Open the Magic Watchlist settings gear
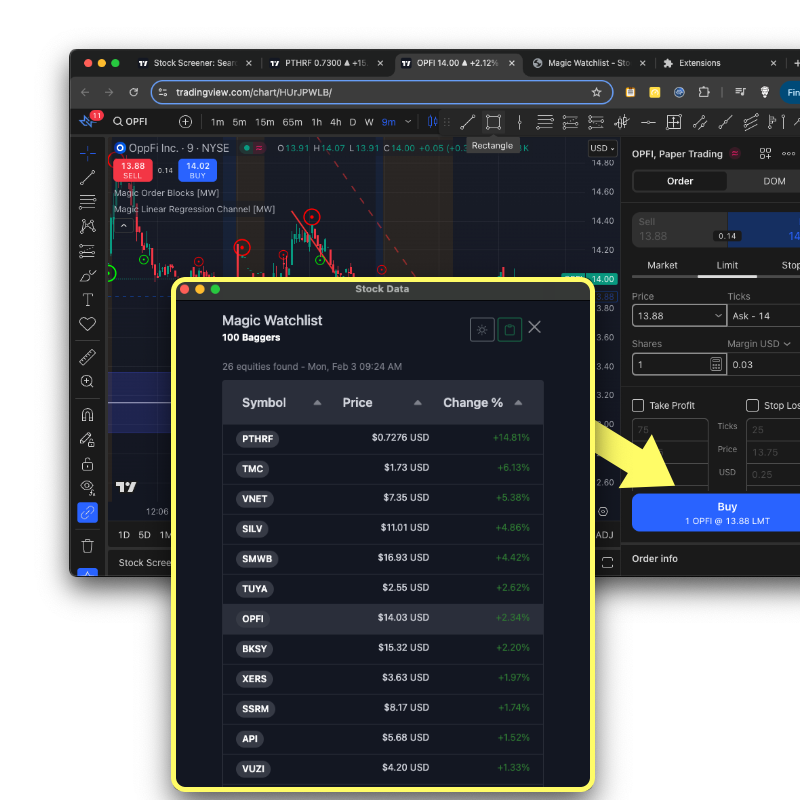Image resolution: width=800 pixels, height=800 pixels. [481, 328]
